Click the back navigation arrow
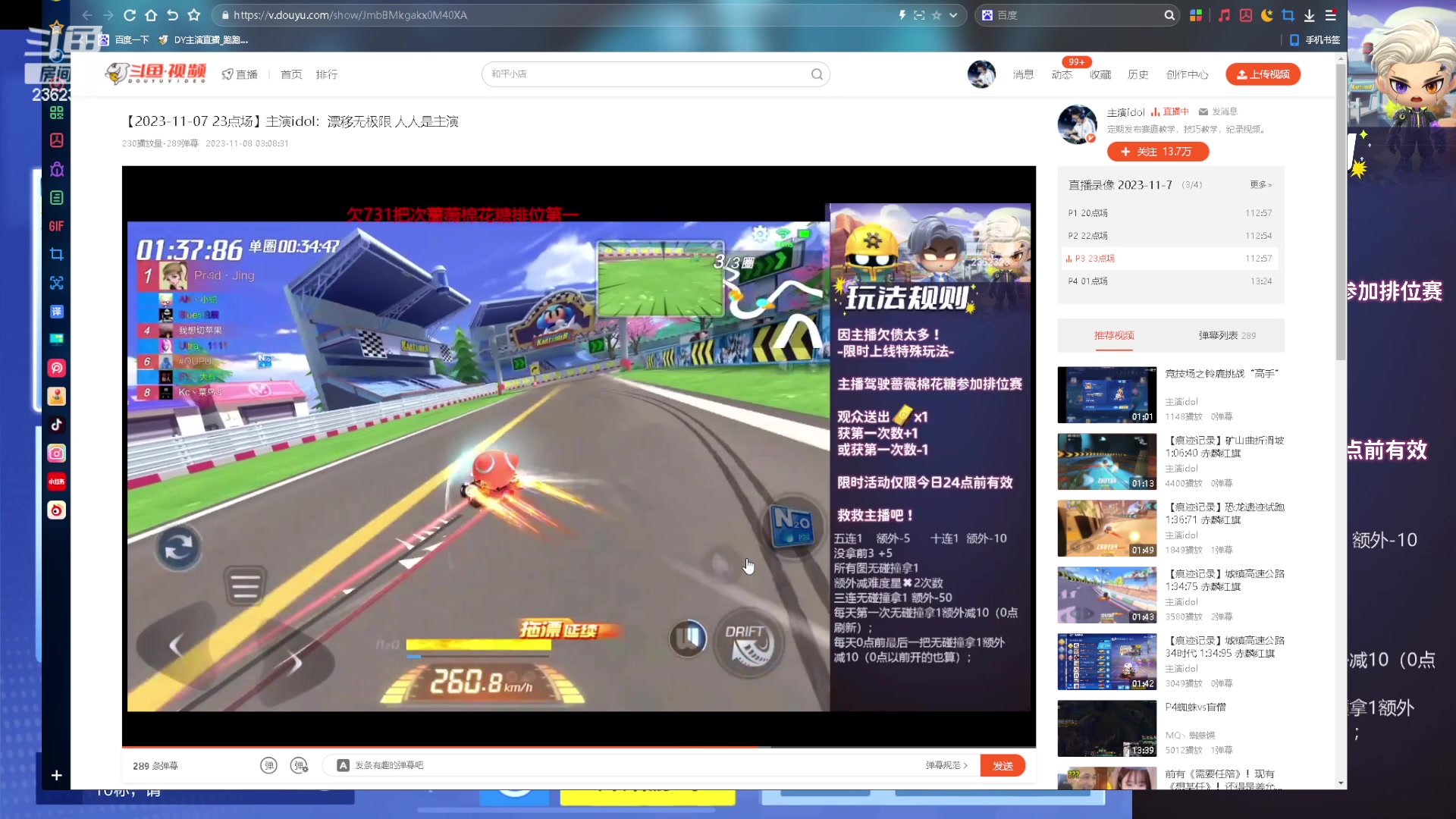This screenshot has height=819, width=1456. (87, 15)
